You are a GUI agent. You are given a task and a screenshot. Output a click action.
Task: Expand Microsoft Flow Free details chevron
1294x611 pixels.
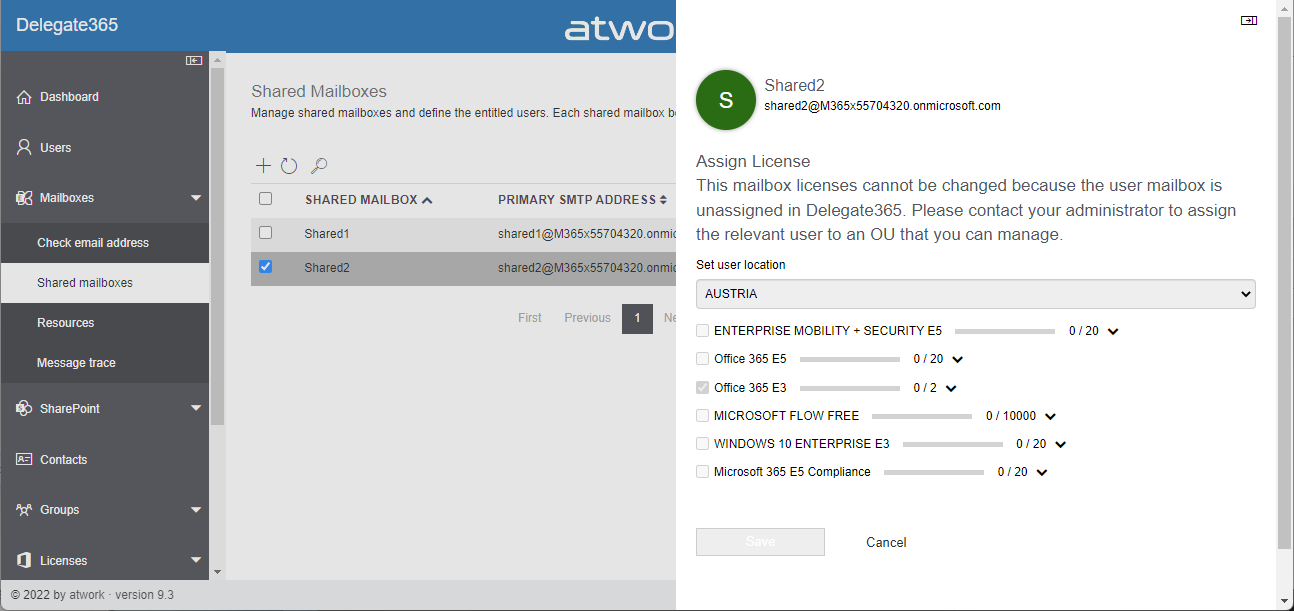(1051, 417)
